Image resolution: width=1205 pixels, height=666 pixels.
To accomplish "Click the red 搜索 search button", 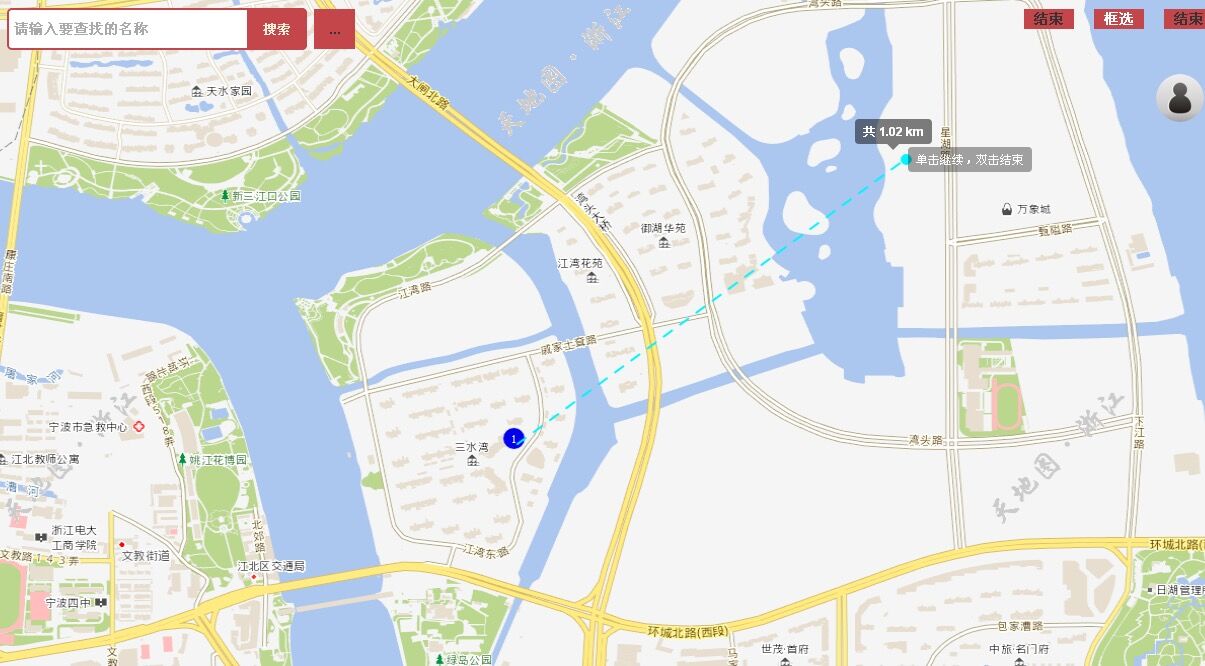I will [277, 29].
